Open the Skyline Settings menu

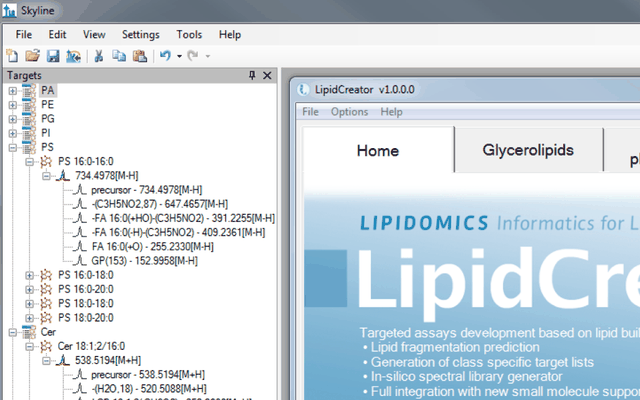tap(141, 35)
